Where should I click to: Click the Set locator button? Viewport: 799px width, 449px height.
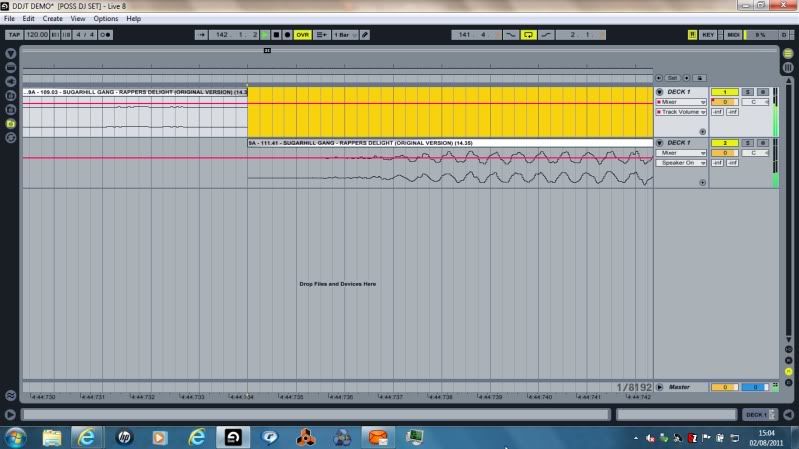(673, 77)
